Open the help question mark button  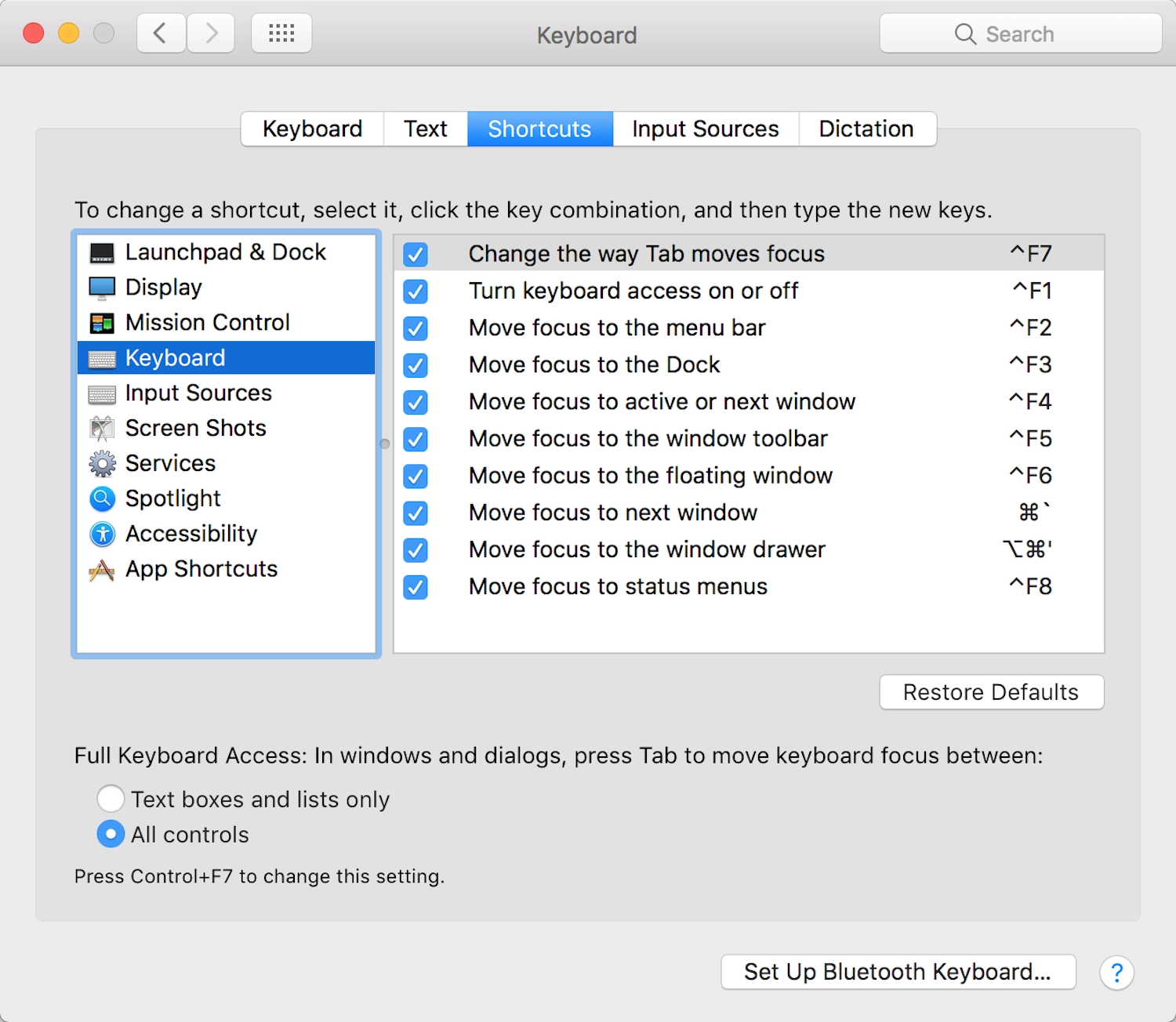coord(1116,973)
